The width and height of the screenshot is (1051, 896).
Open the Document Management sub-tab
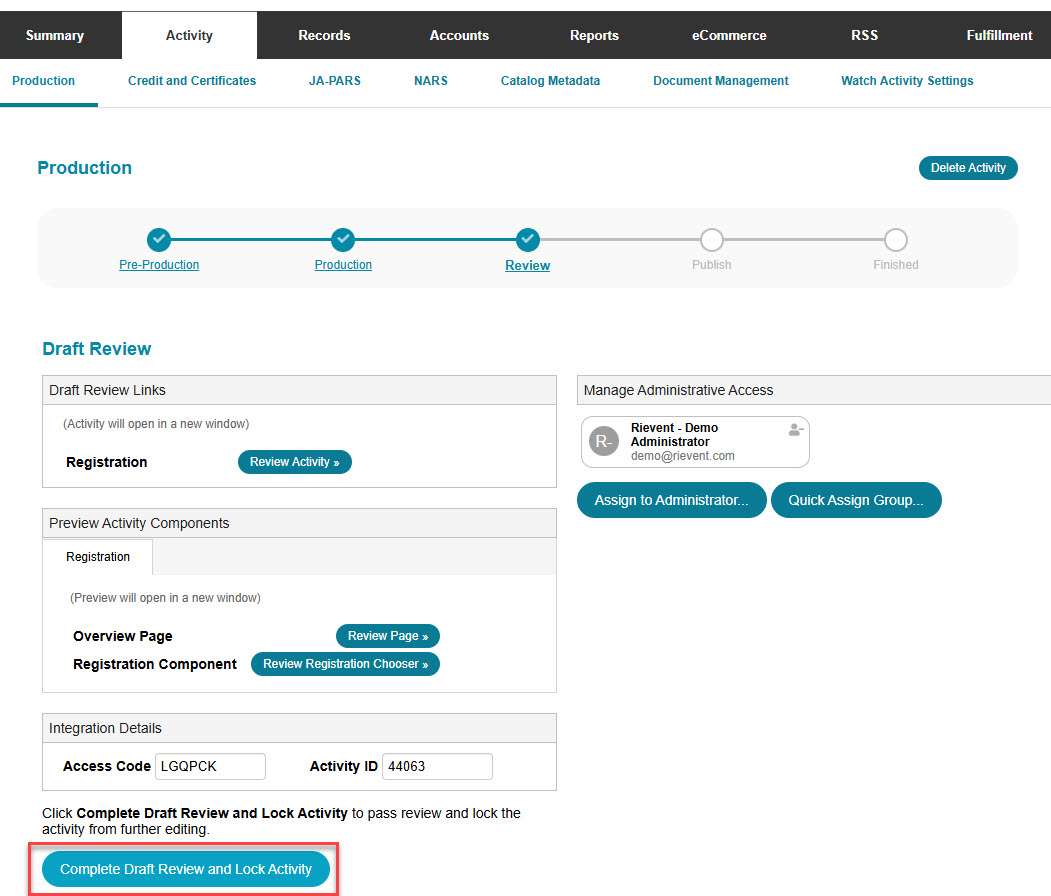pos(721,80)
